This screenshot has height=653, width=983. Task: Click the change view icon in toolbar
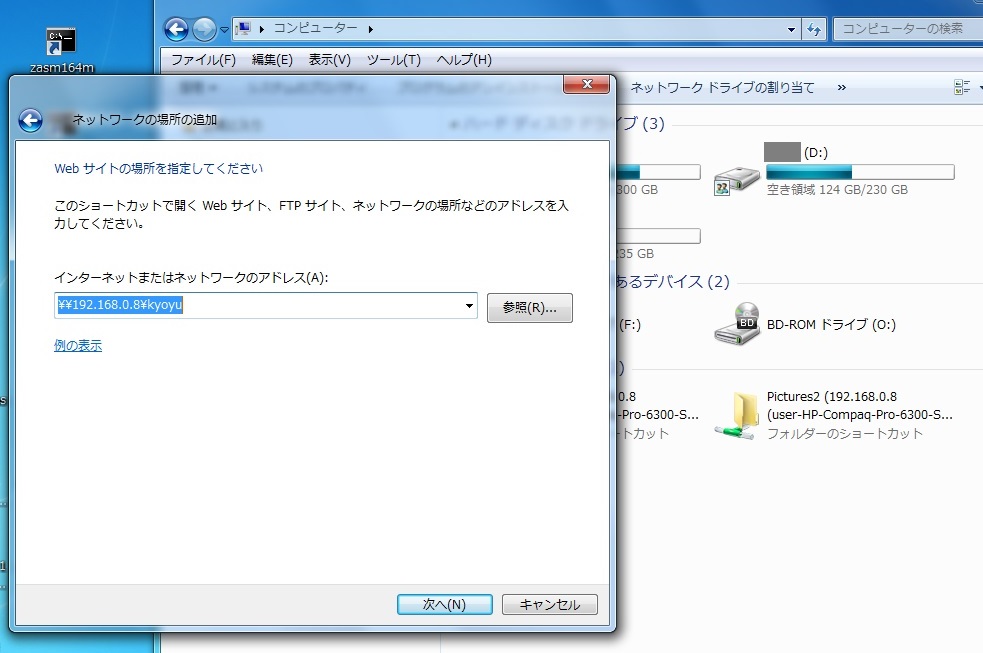coord(961,87)
